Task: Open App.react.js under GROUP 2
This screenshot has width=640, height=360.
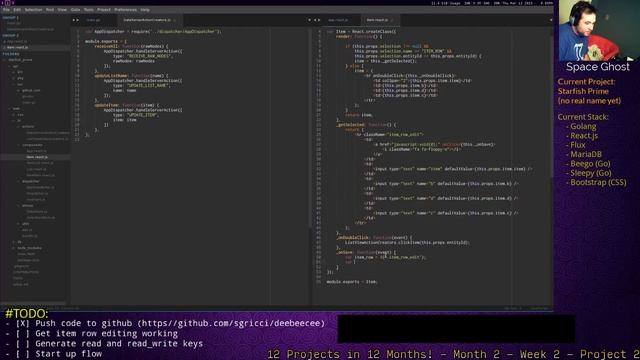Action: [17, 41]
